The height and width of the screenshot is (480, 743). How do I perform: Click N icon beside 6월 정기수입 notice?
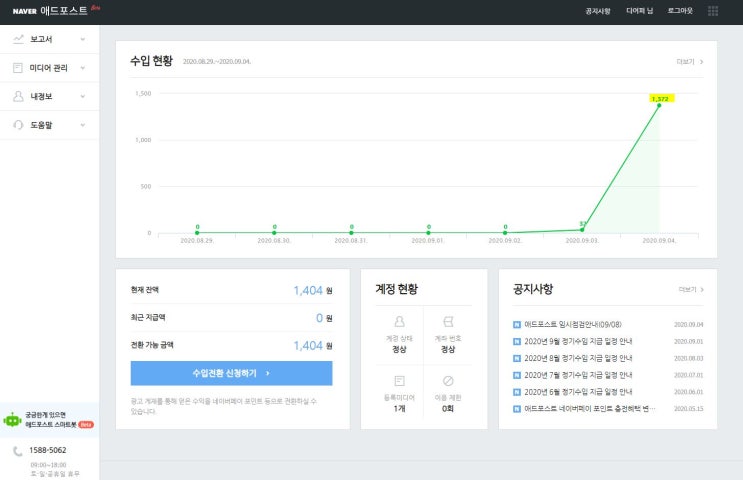tap(517, 392)
